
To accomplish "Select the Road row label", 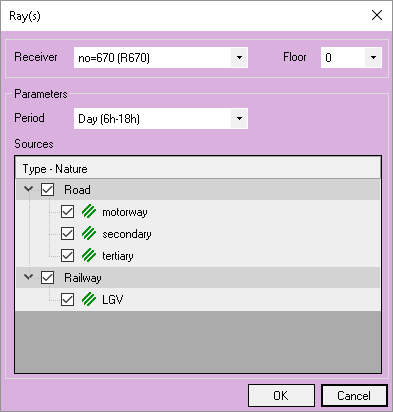I will pyautogui.click(x=77, y=190).
